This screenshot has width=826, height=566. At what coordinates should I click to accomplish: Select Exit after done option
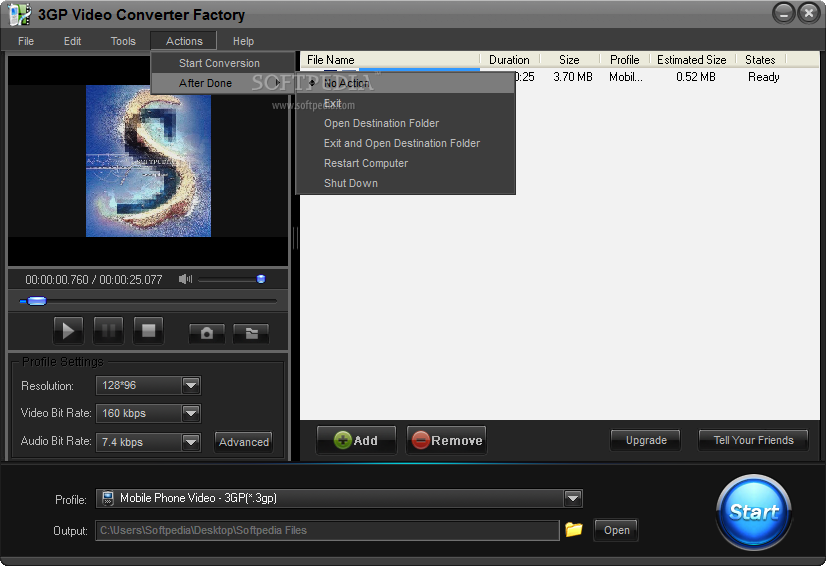406,103
